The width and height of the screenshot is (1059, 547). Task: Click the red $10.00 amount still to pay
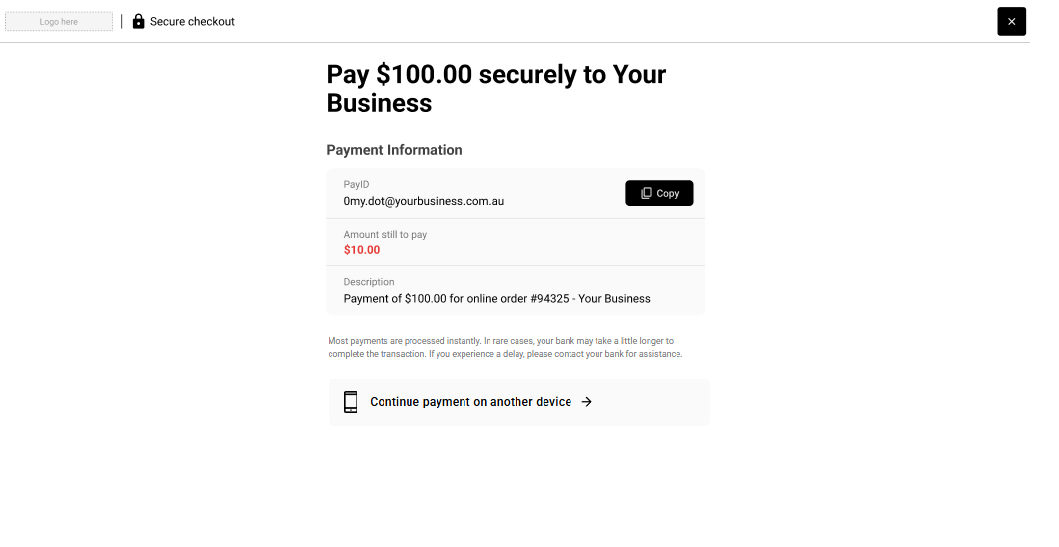point(362,250)
